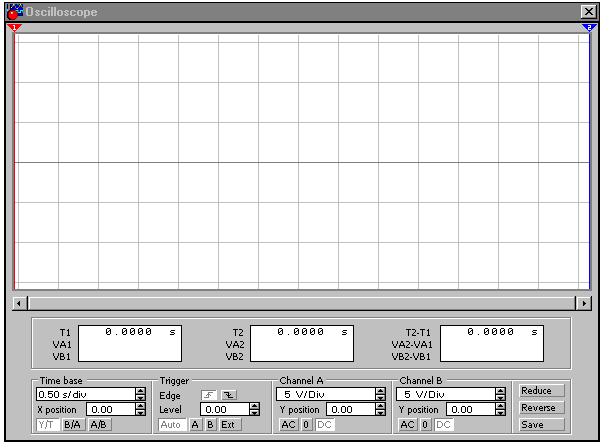
Task: Click the left arrow of the horizontal scrollbar
Action: 19,303
